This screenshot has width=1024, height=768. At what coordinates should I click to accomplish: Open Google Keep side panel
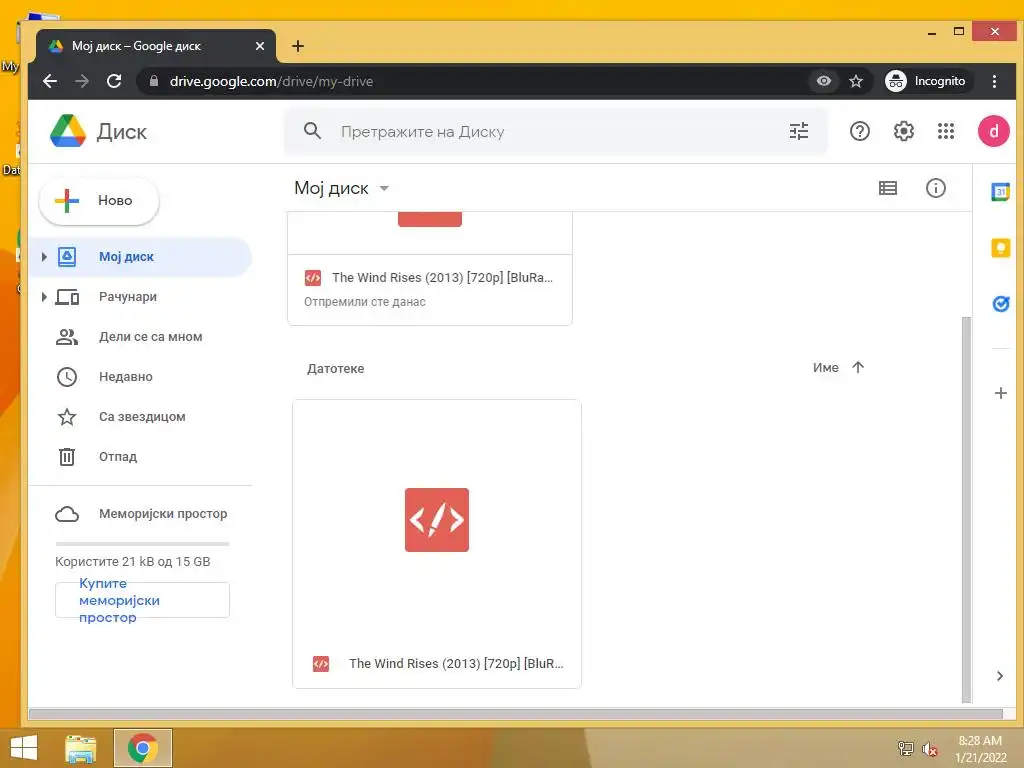tap(1000, 248)
